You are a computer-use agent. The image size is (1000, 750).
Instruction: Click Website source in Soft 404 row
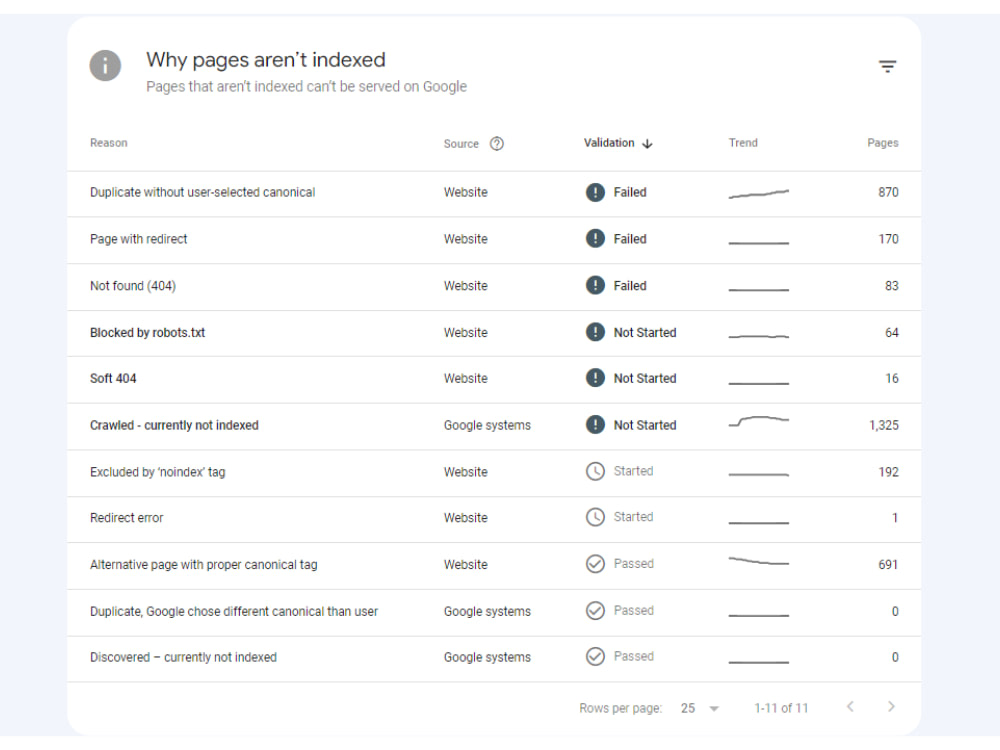(466, 378)
